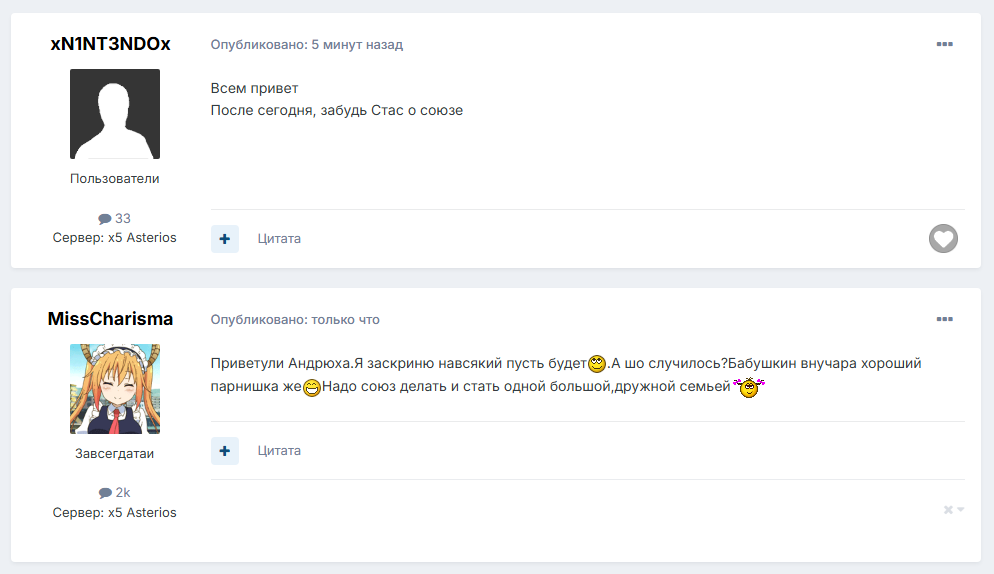Viewport: 994px width, 574px height.
Task: Click rolling-eyes smiley after 'пусть будет'
Action: pos(597,364)
